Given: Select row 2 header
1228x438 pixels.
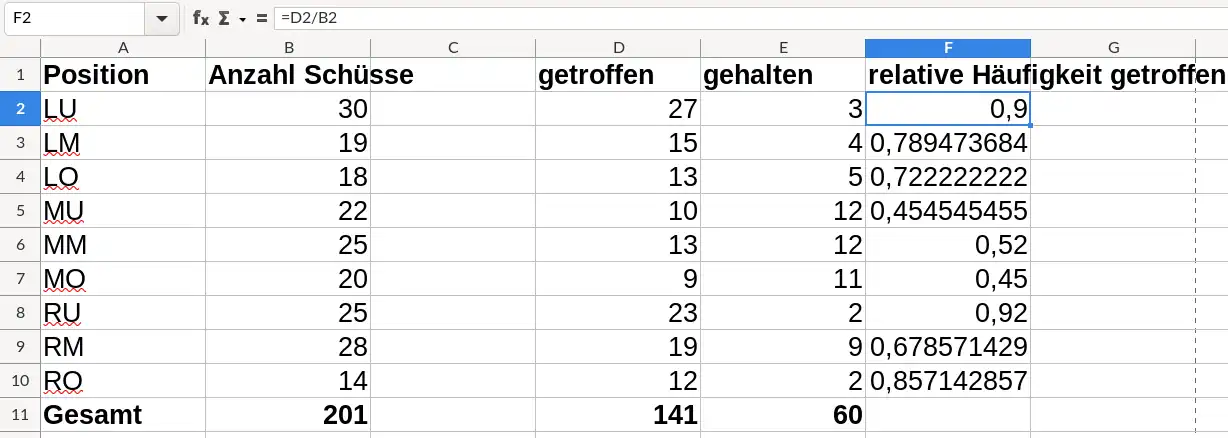Looking at the screenshot, I should coord(20,108).
